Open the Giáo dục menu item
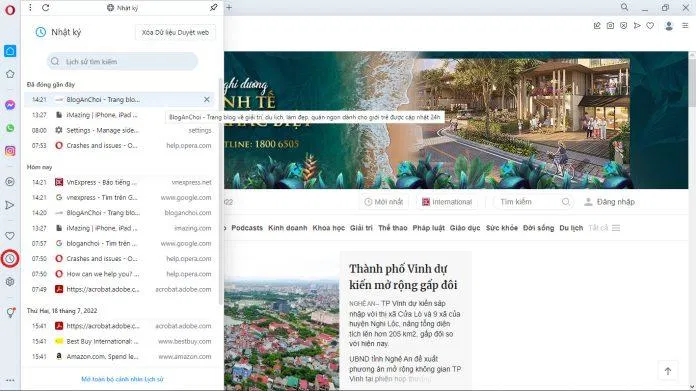 tap(465, 228)
